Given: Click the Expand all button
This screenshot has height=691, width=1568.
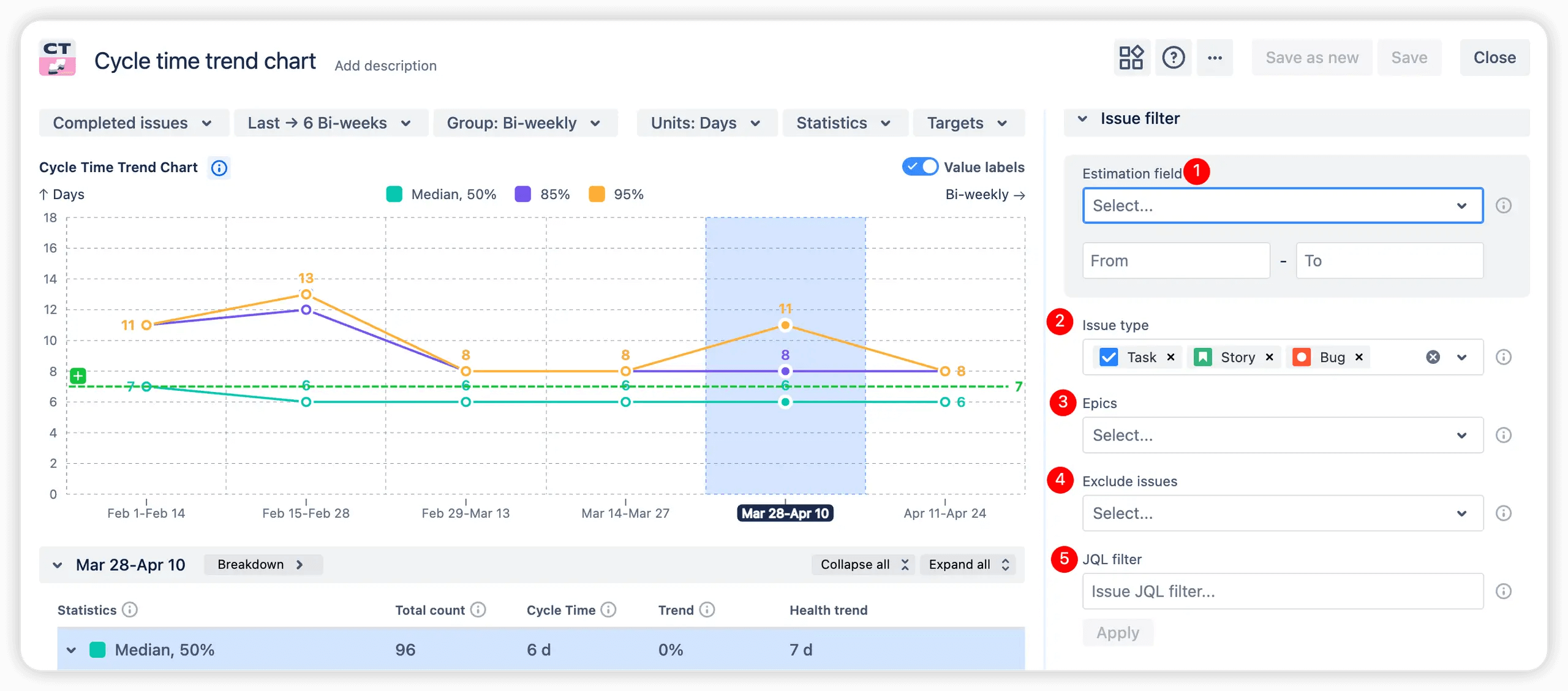Looking at the screenshot, I should pyautogui.click(x=968, y=564).
